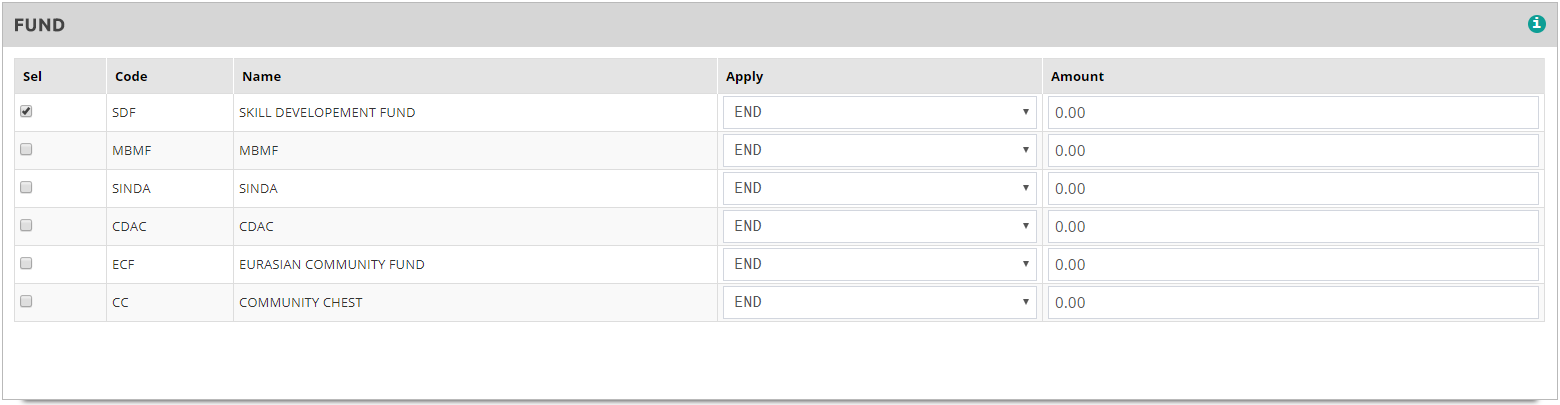Enable the CDAC fund checkbox
1560x405 pixels.
[x=26, y=226]
